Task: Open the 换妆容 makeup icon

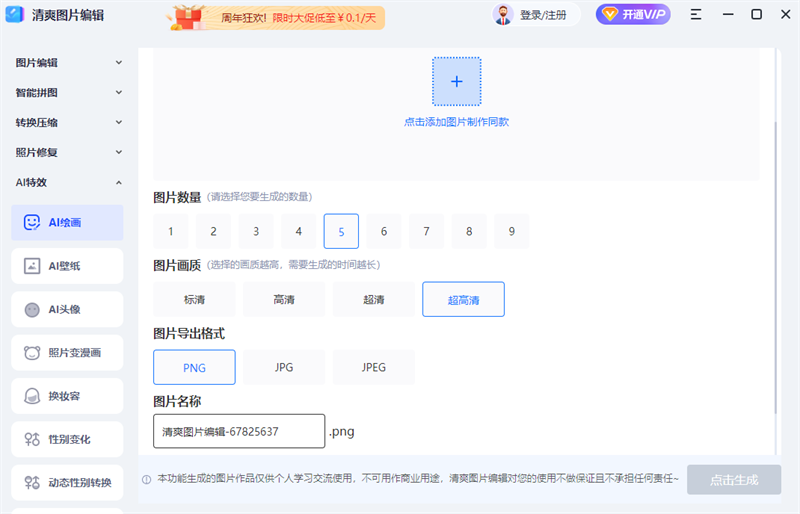Action: [x=32, y=396]
